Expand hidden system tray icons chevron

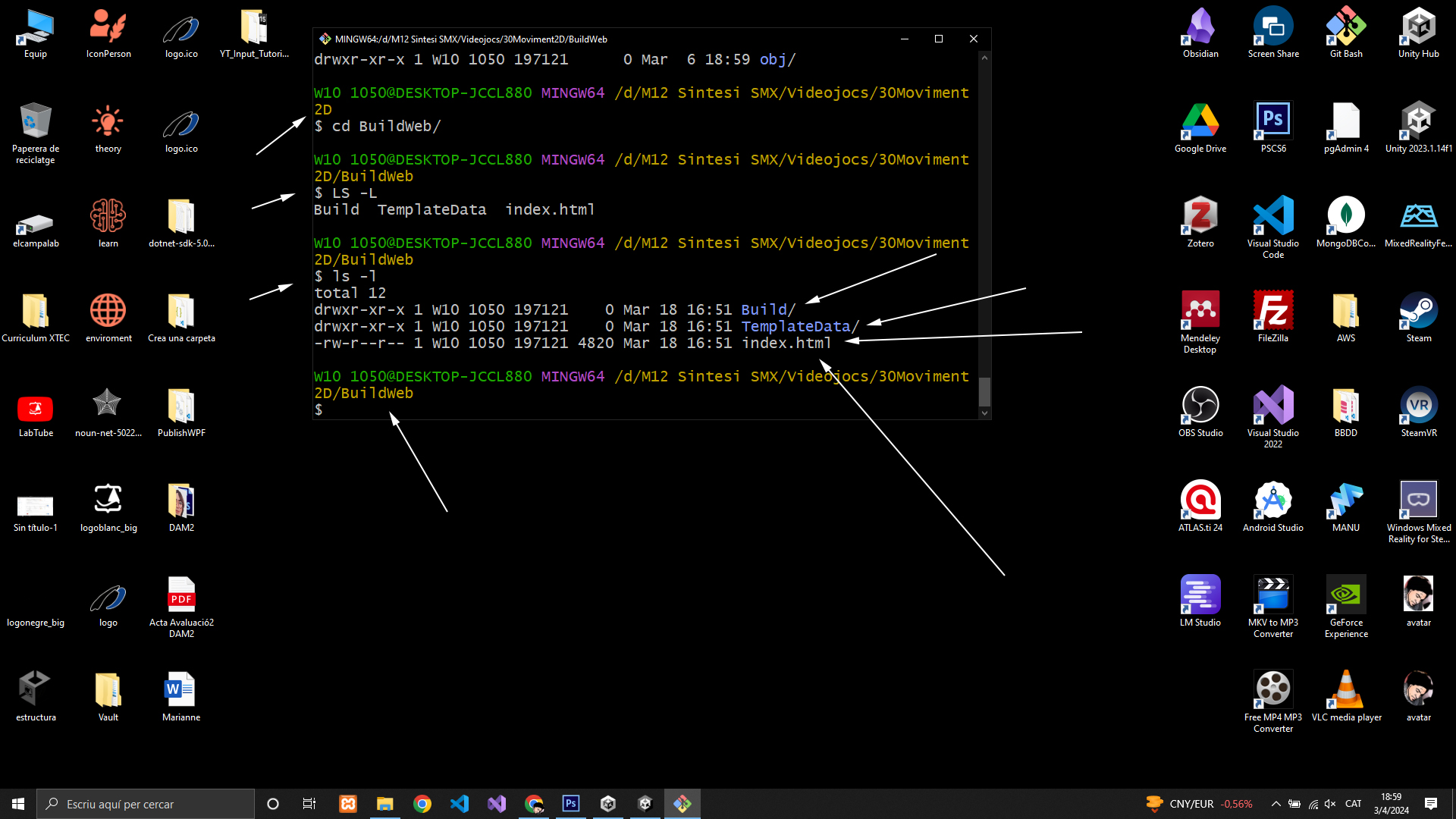[x=1276, y=804]
